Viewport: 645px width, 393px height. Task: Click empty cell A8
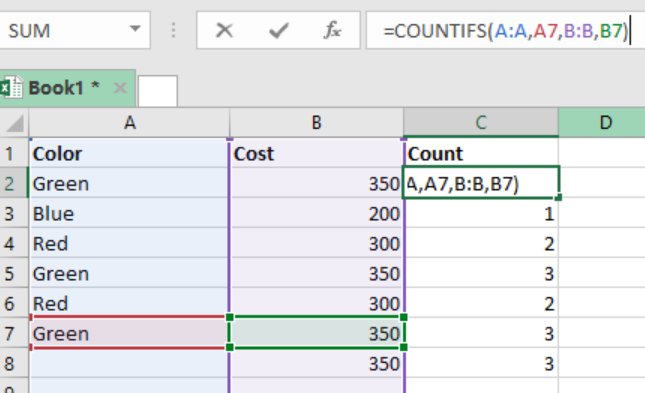tap(129, 364)
